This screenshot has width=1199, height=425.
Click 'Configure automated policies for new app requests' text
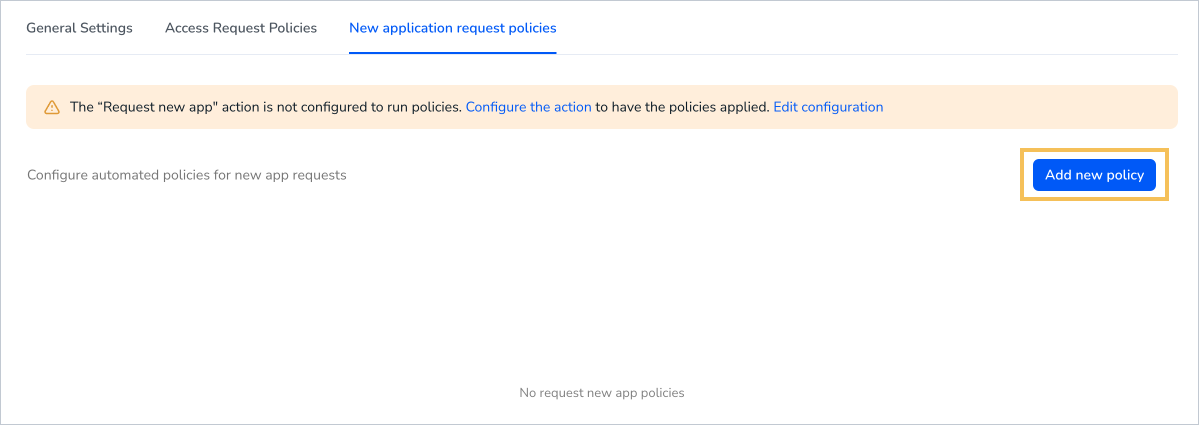[187, 175]
